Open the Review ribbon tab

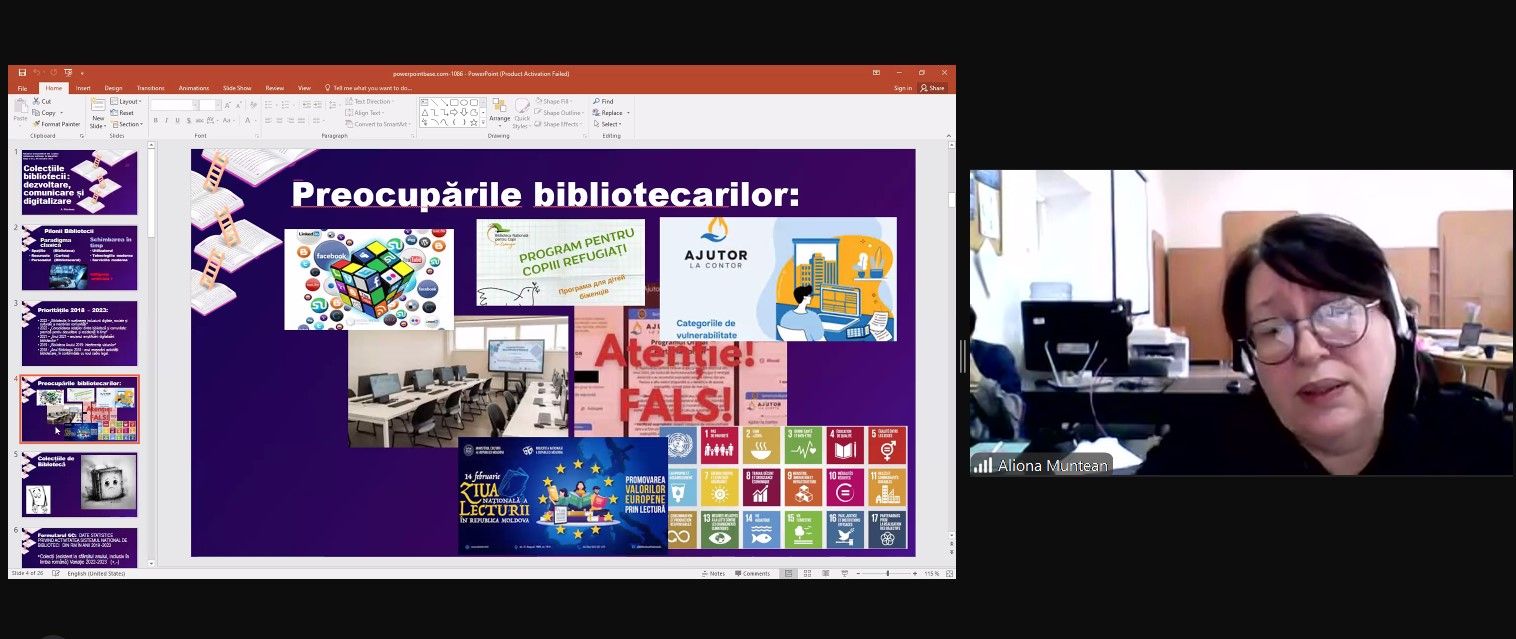[x=274, y=88]
